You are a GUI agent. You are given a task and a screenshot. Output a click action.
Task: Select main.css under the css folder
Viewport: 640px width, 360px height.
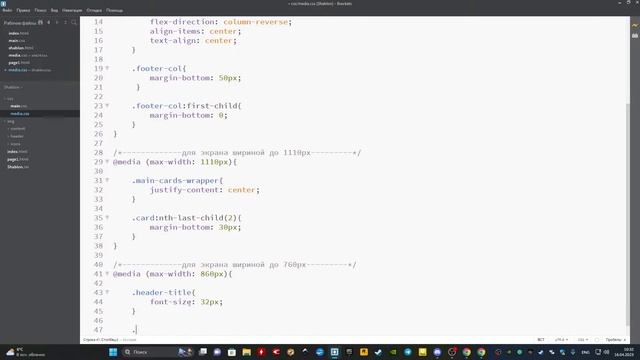[18, 106]
